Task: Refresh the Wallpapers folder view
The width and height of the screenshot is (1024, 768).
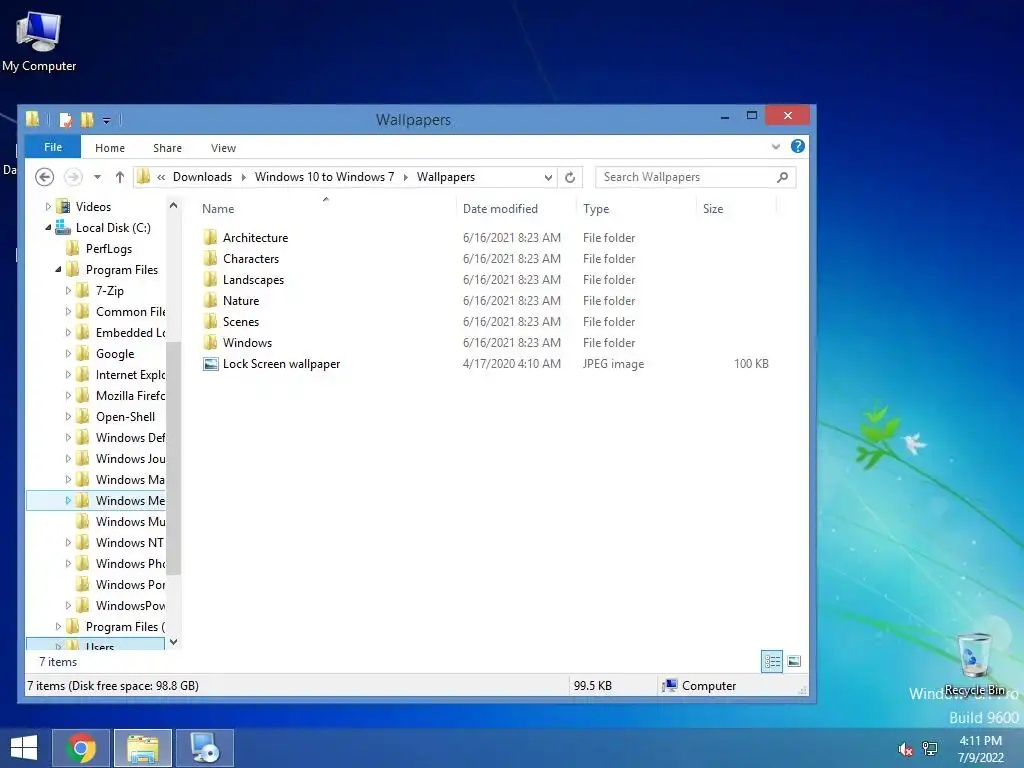Action: pyautogui.click(x=569, y=177)
